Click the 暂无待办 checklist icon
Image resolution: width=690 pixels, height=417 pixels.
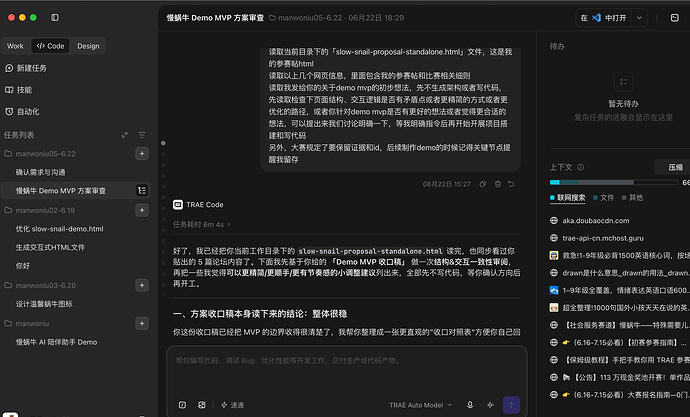(623, 82)
